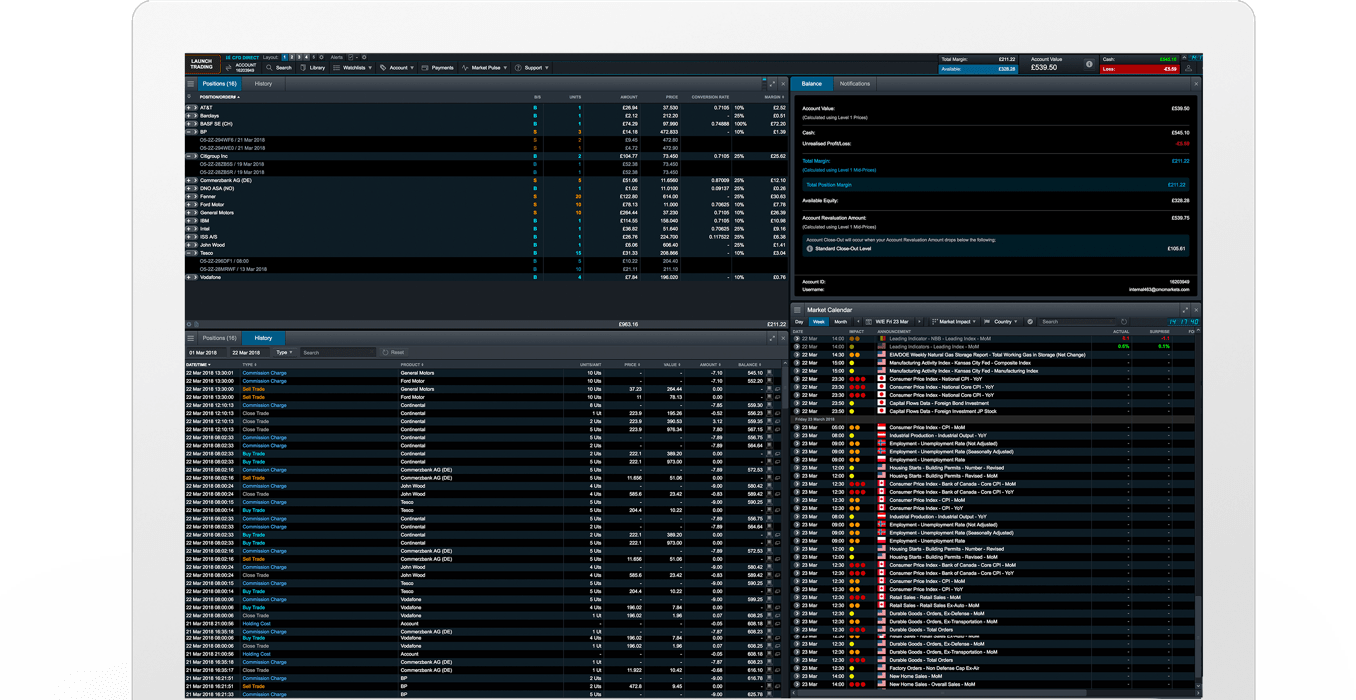Close the Balance panel
The width and height of the screenshot is (1356, 700).
pos(1196,84)
